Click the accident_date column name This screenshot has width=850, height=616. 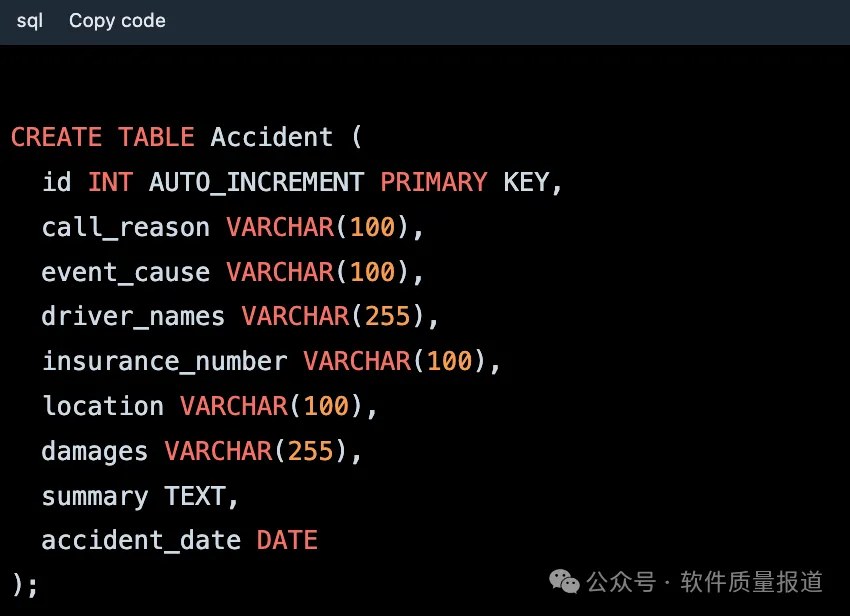(141, 541)
